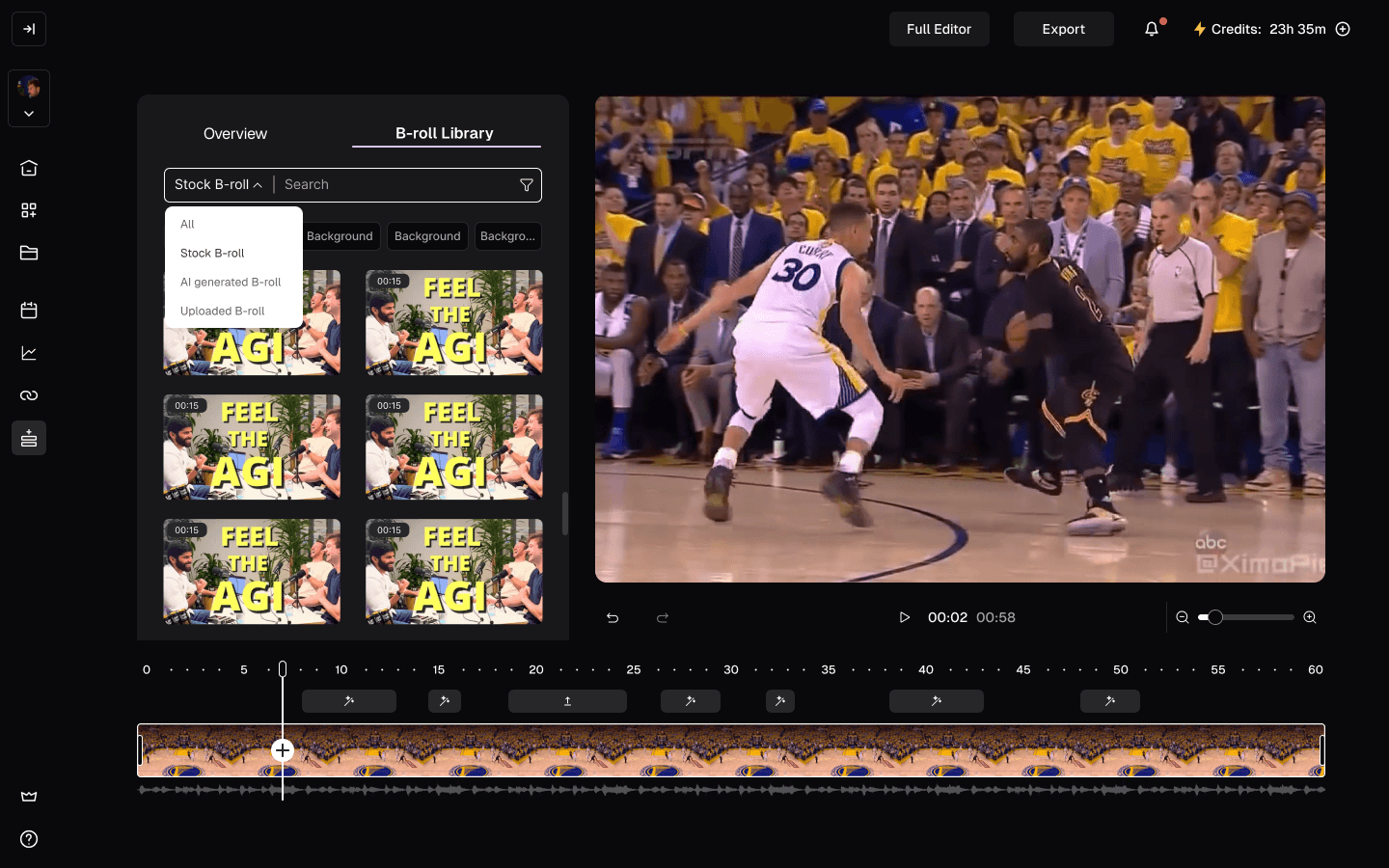This screenshot has height=868, width=1389.
Task: Expand the collapsed left sidebar
Action: [29, 29]
